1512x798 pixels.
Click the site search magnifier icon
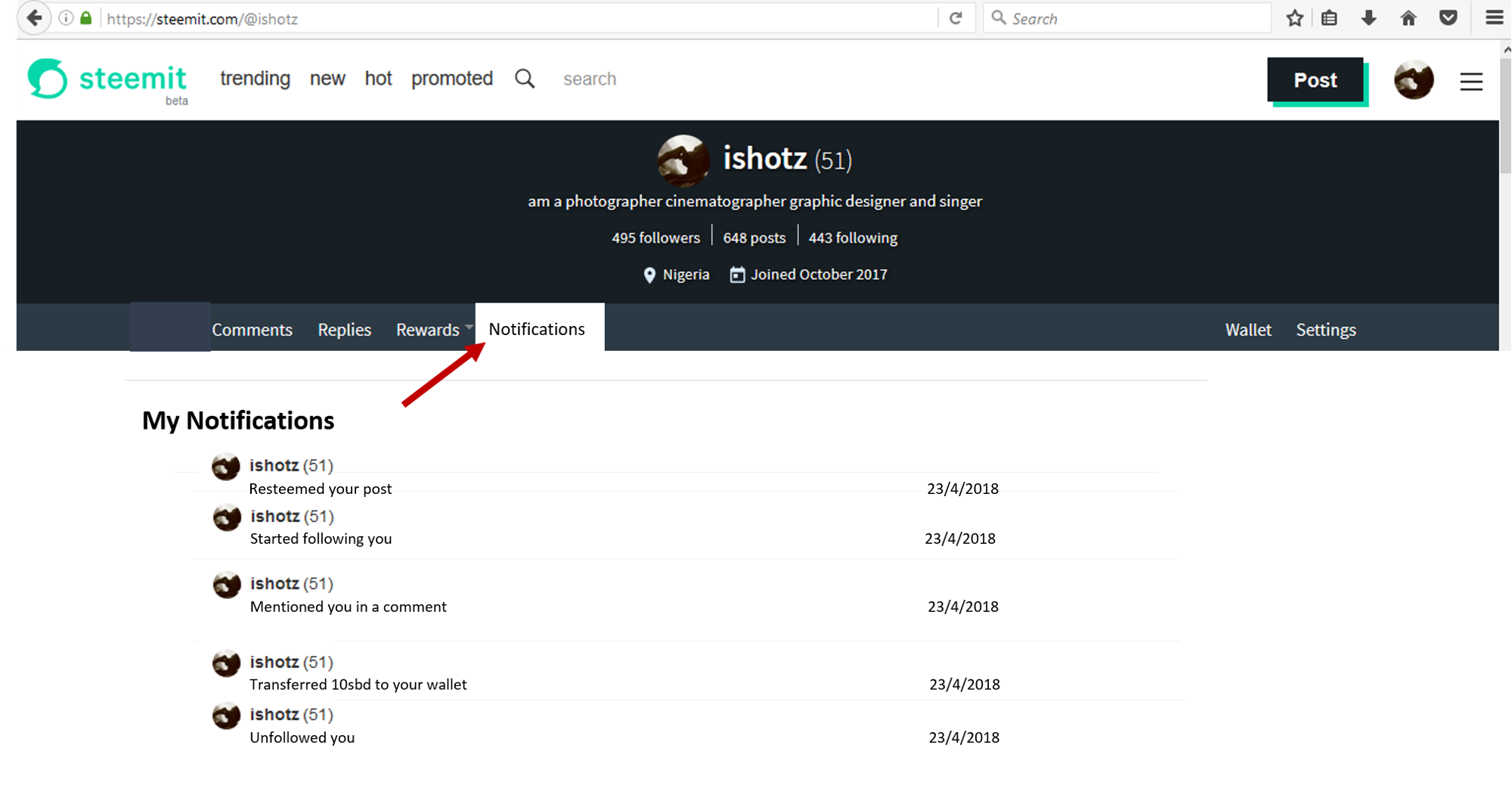[525, 79]
